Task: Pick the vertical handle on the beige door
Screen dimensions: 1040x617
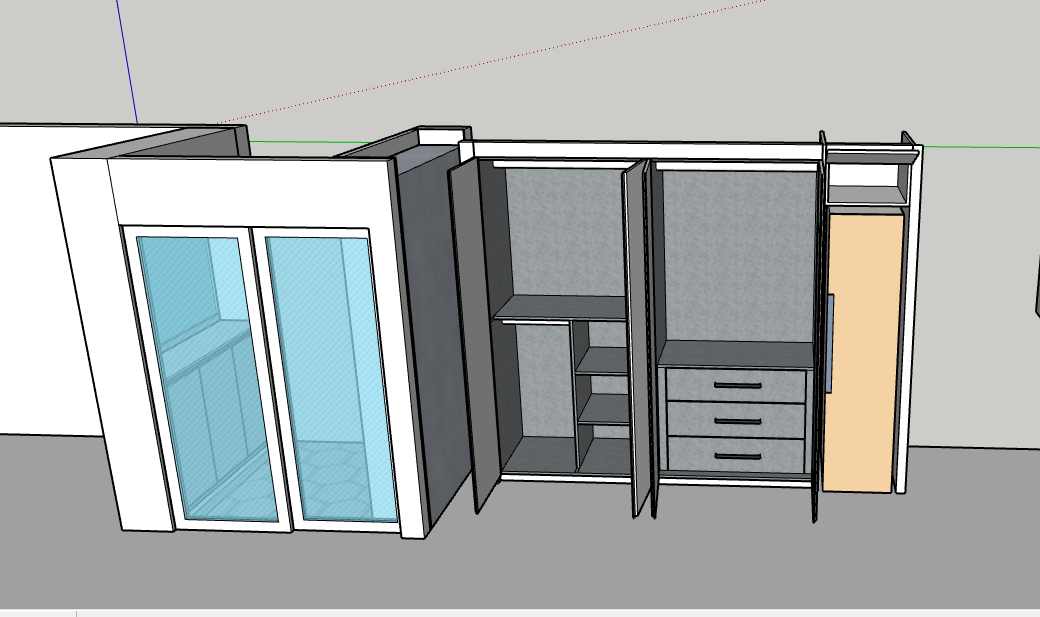Action: 829,344
